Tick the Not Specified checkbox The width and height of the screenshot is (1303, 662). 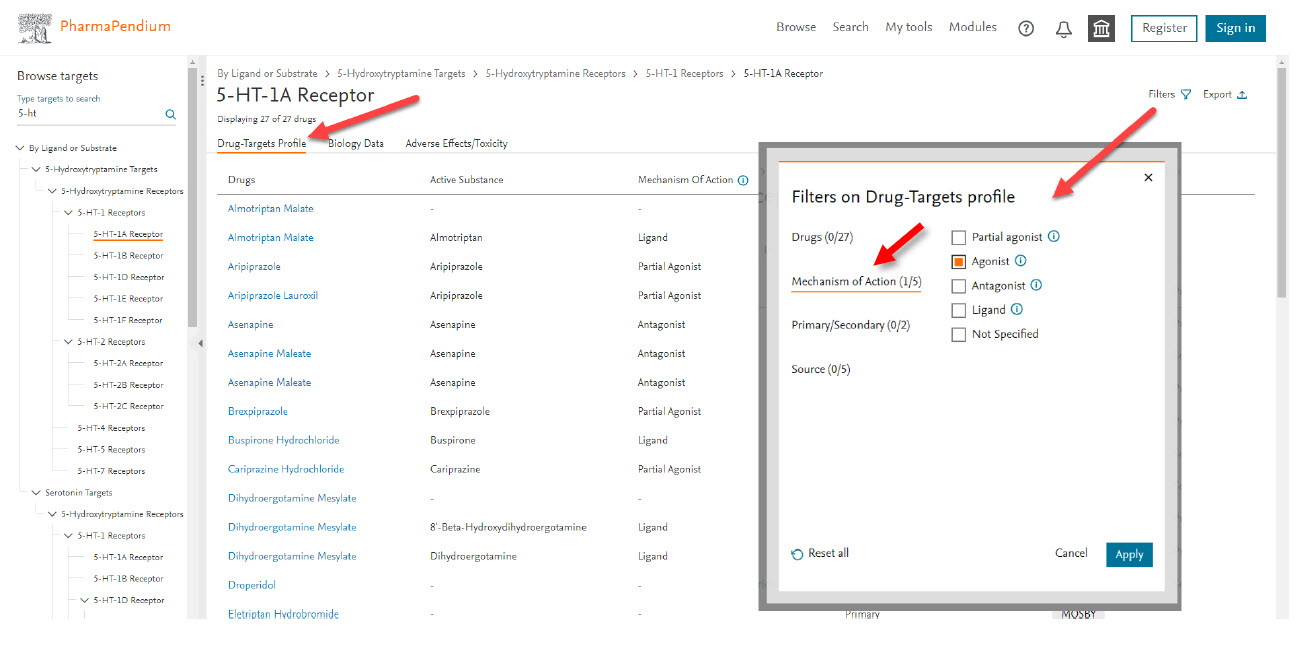[958, 335]
